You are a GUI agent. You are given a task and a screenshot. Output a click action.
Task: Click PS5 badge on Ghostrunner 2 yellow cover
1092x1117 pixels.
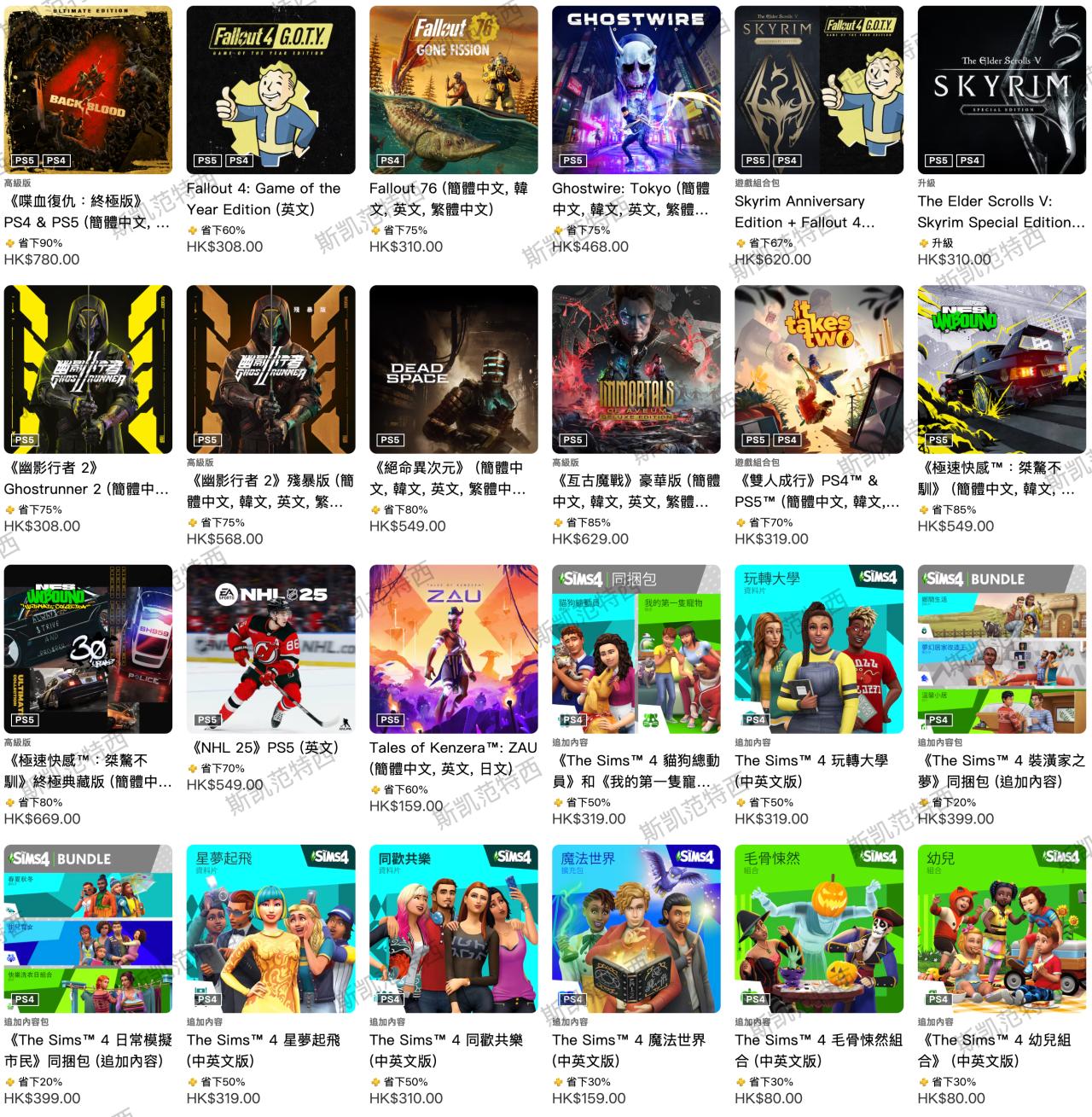(25, 440)
